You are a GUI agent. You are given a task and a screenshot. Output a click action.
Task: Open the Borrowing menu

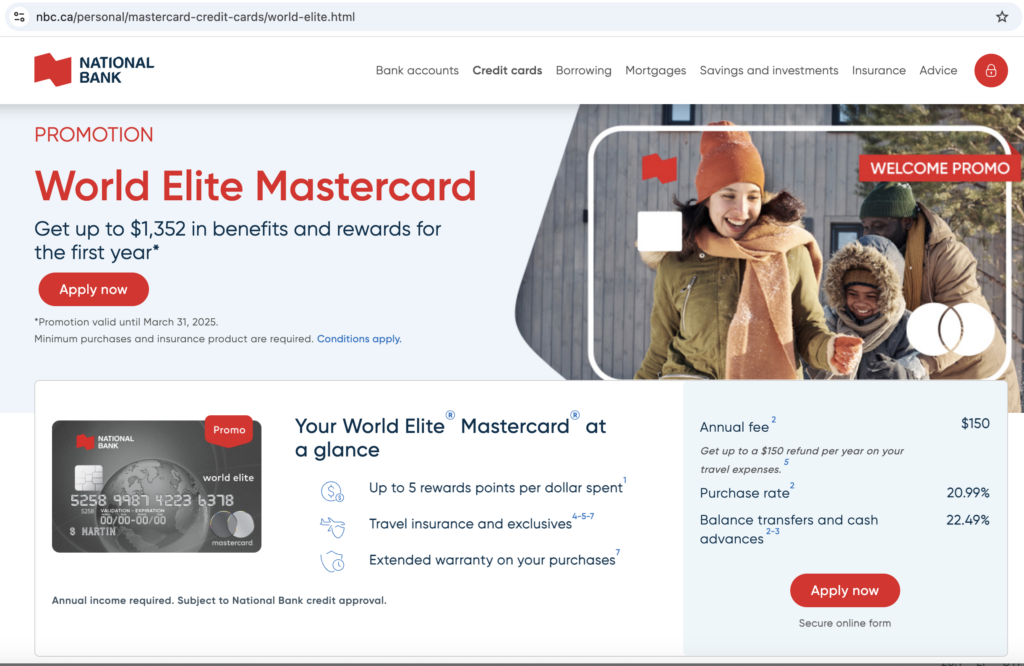click(583, 71)
